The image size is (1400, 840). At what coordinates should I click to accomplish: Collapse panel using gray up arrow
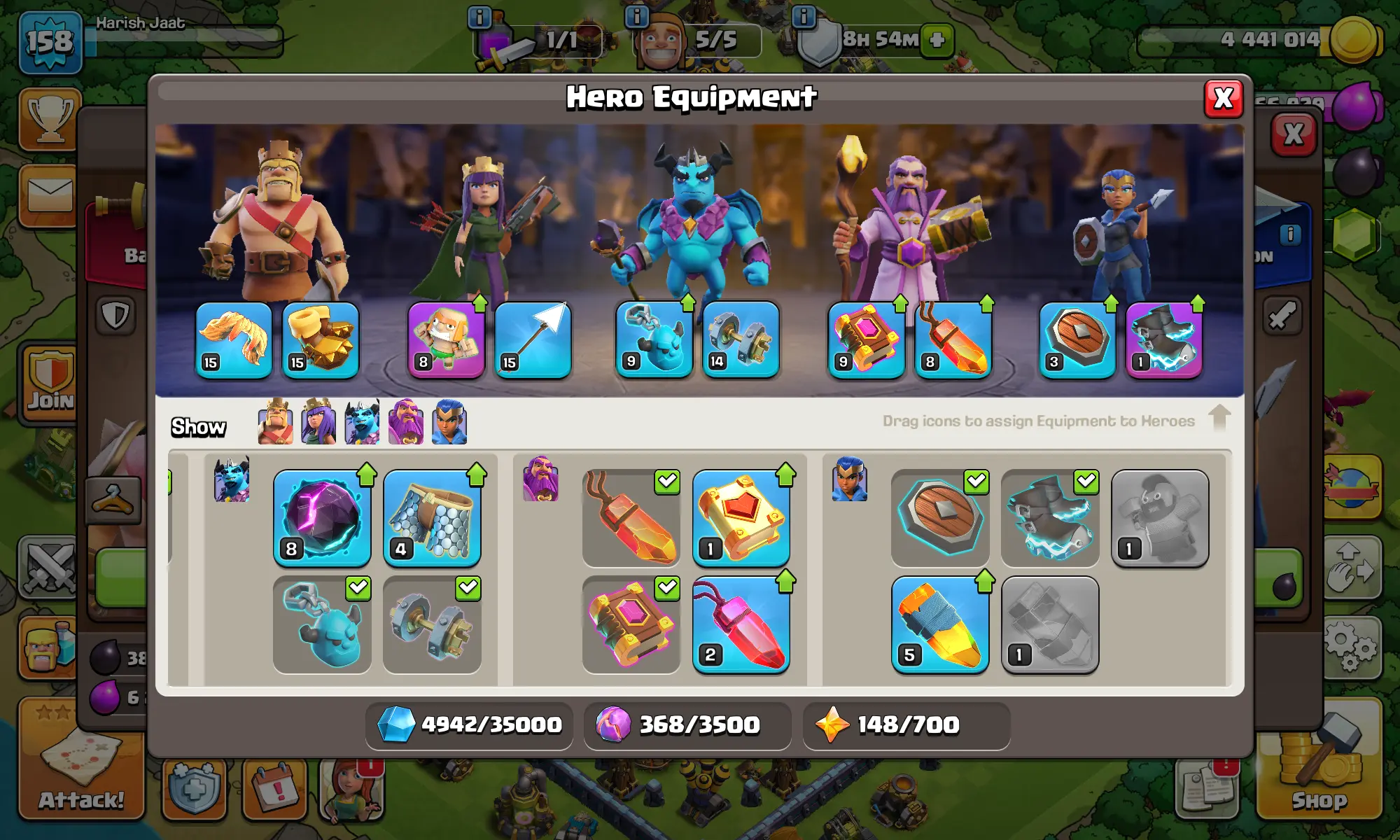(1219, 418)
